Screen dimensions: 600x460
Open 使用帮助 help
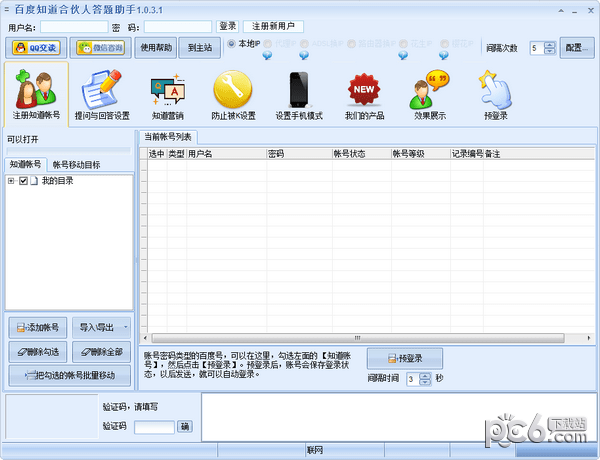point(156,48)
